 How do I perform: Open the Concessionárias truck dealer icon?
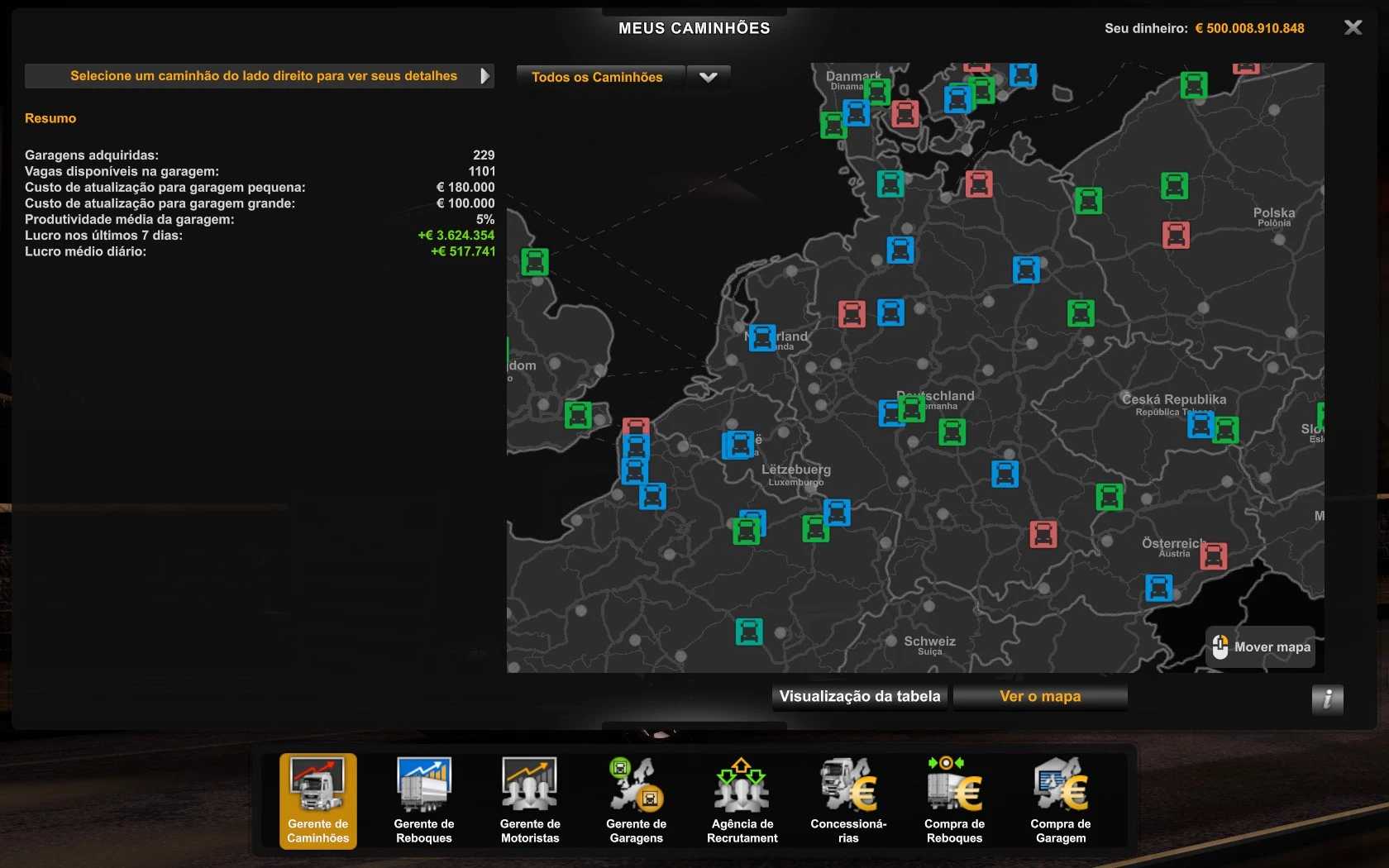pos(848,799)
